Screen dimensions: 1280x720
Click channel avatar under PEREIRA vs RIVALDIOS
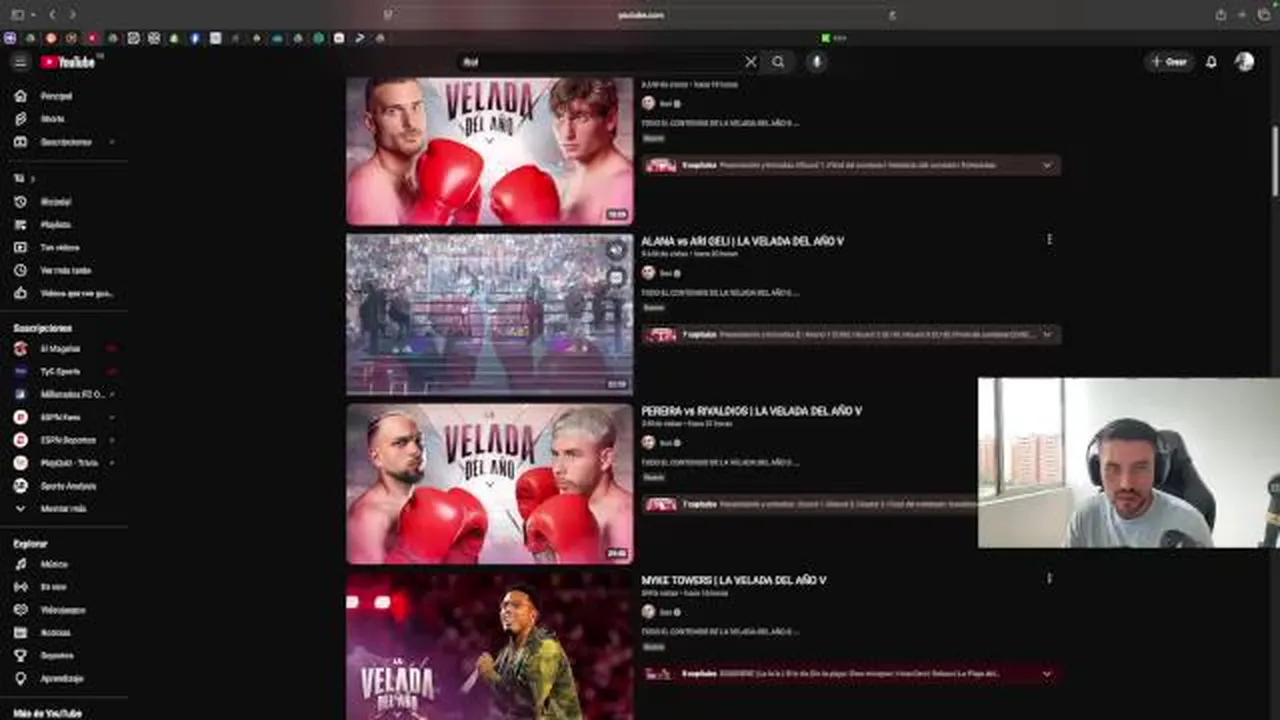[x=648, y=442]
